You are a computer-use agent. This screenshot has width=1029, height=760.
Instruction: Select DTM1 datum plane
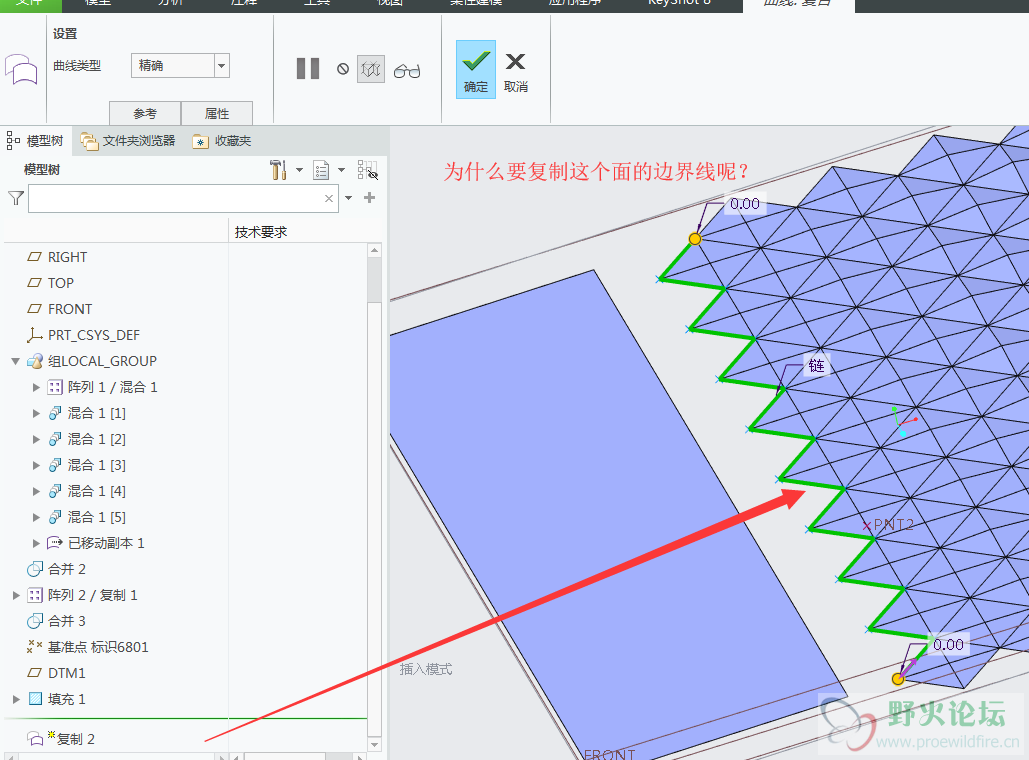coord(56,673)
